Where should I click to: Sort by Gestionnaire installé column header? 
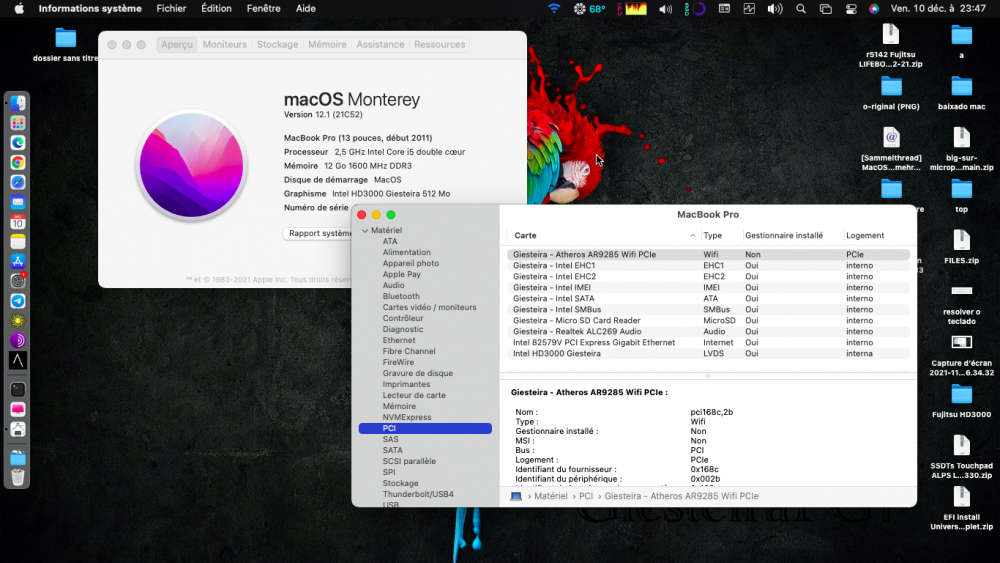coord(784,235)
